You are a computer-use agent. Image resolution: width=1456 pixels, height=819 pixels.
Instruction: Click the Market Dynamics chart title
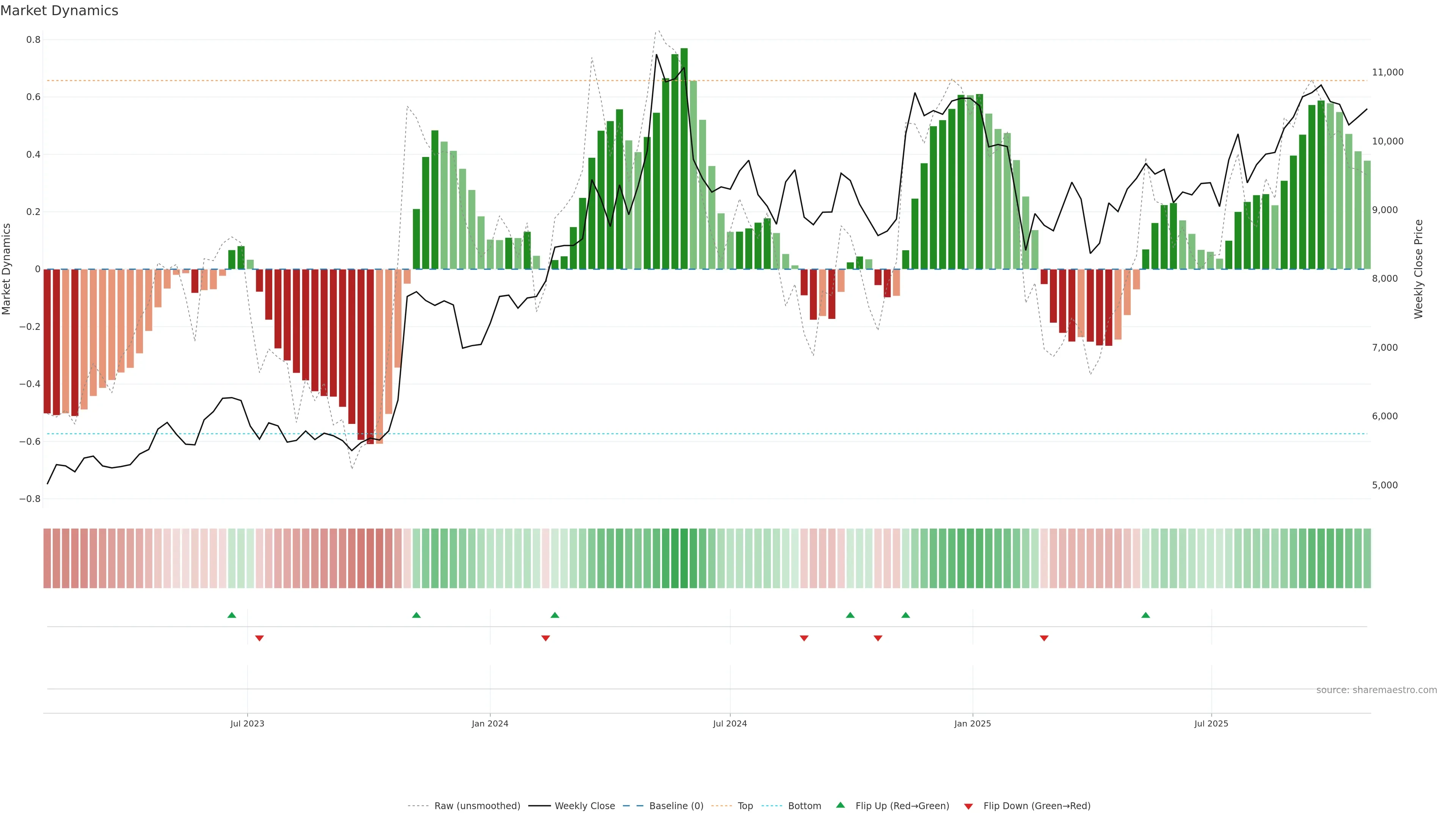pyautogui.click(x=60, y=11)
